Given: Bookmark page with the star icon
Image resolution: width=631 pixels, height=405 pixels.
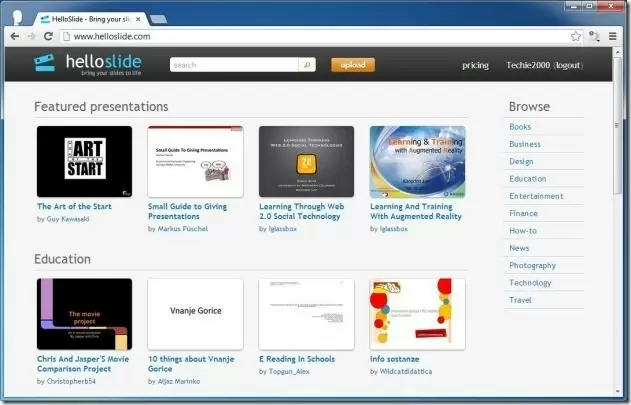Looking at the screenshot, I should [576, 36].
